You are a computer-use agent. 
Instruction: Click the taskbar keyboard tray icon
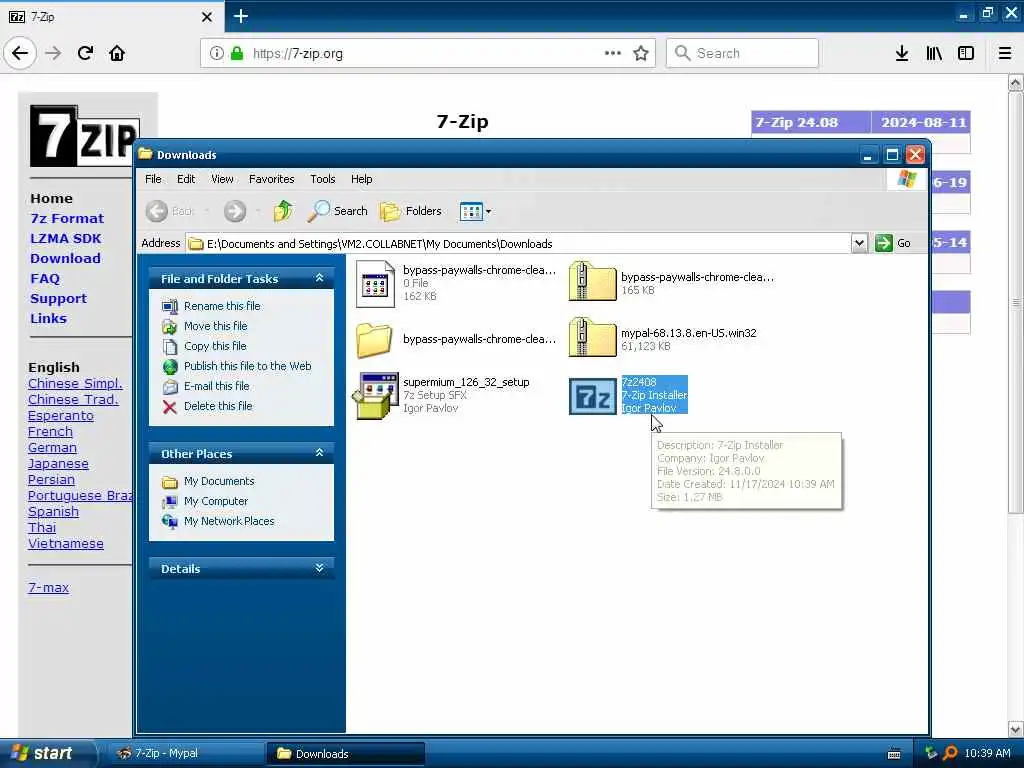[x=894, y=754]
